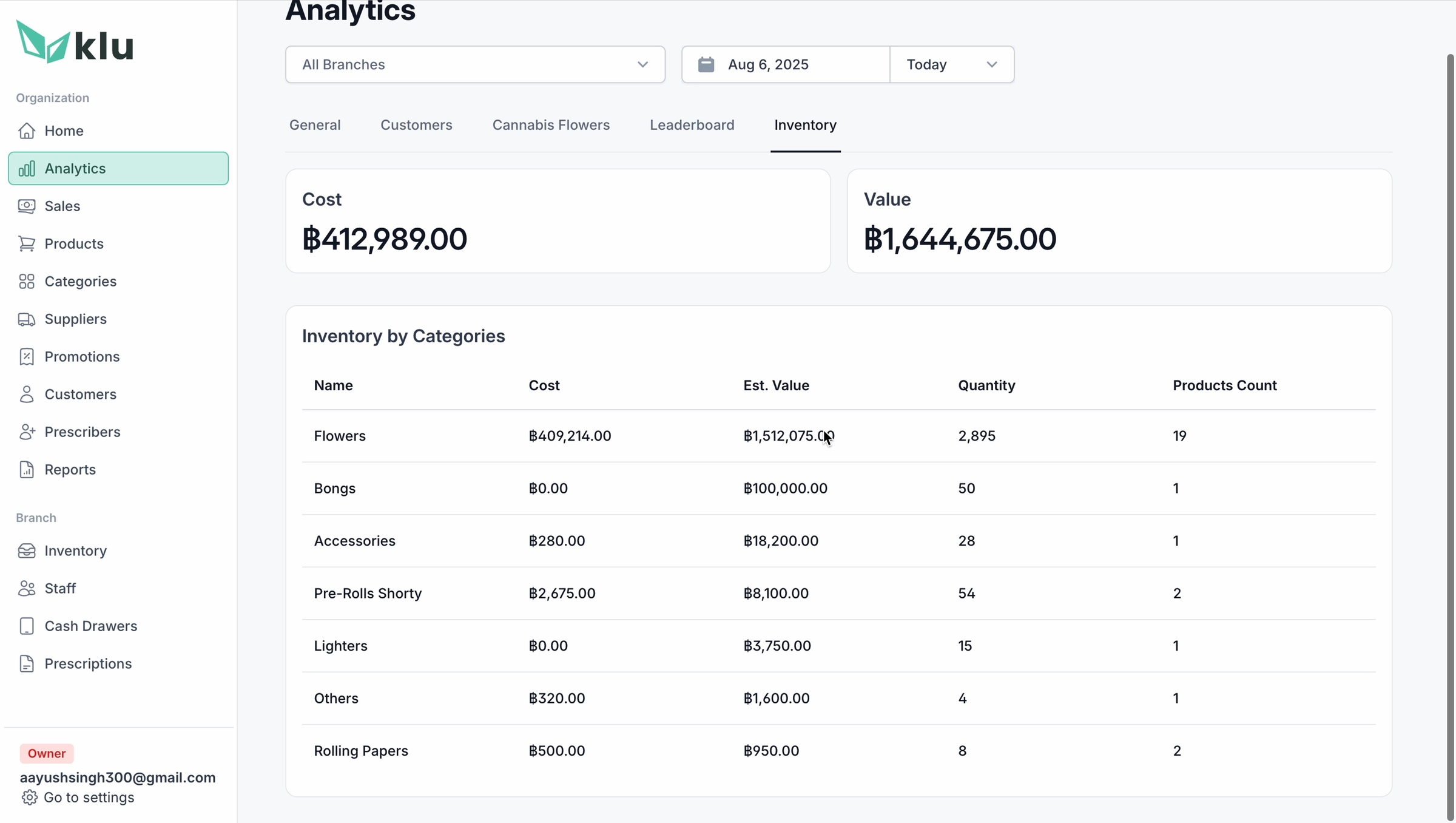Click the Prescribers person-plus icon
Screen dimensions: 1456x823
coord(27,432)
